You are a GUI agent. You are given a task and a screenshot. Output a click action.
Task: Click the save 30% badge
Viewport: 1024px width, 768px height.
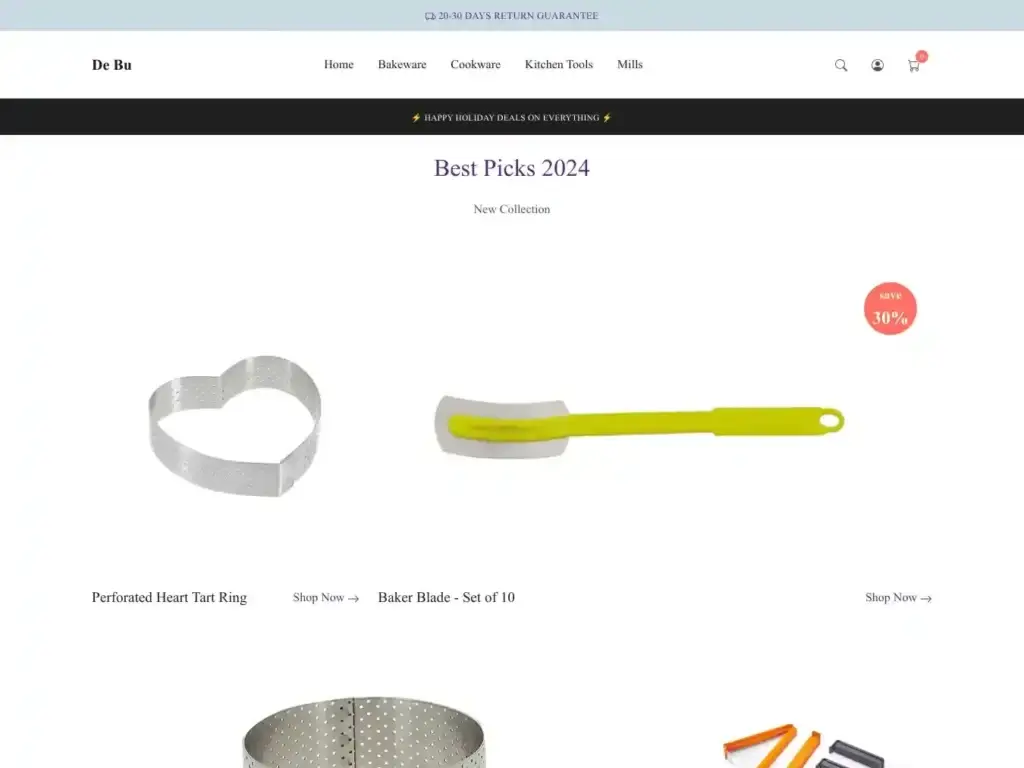890,308
